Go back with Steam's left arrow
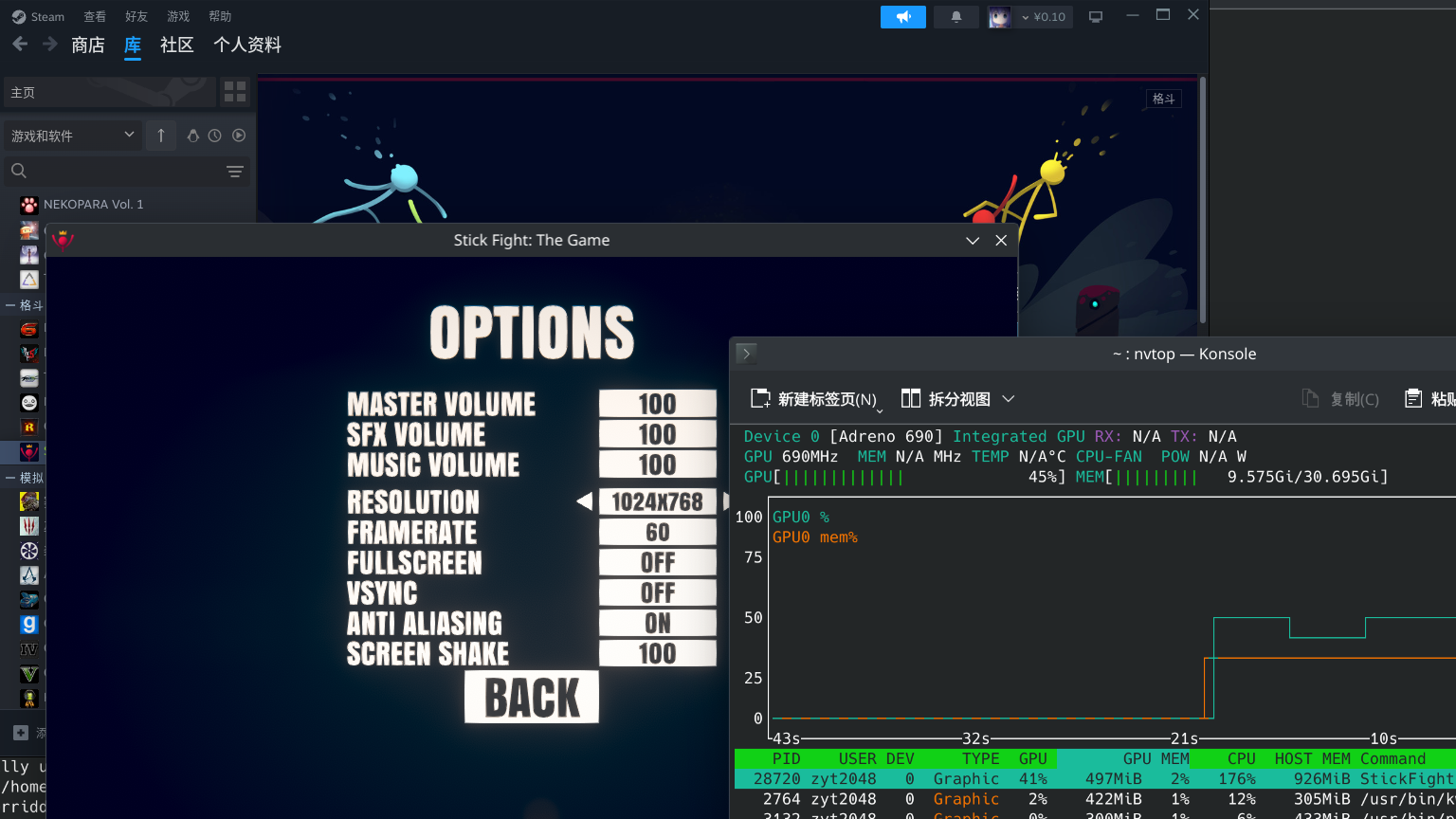Image resolution: width=1456 pixels, height=819 pixels. (20, 45)
